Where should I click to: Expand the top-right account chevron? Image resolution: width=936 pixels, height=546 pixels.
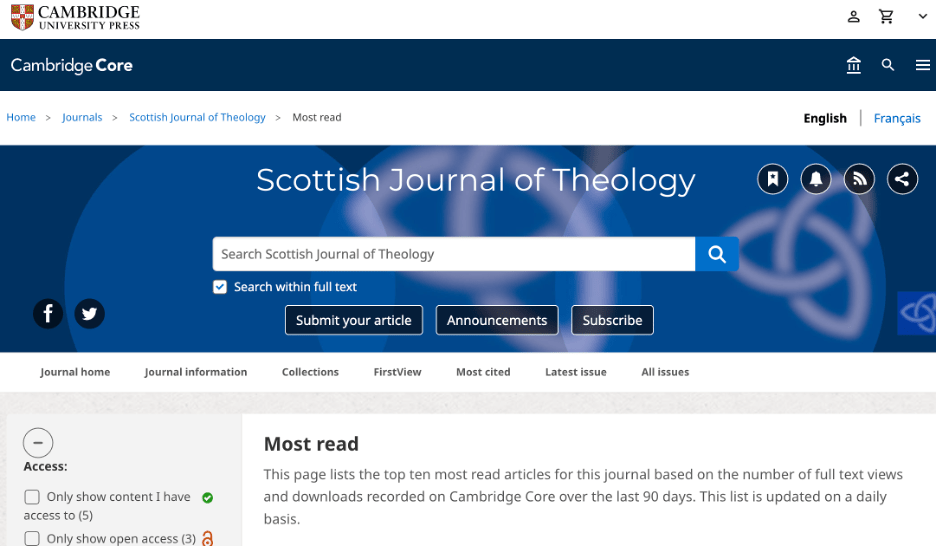pyautogui.click(x=922, y=16)
